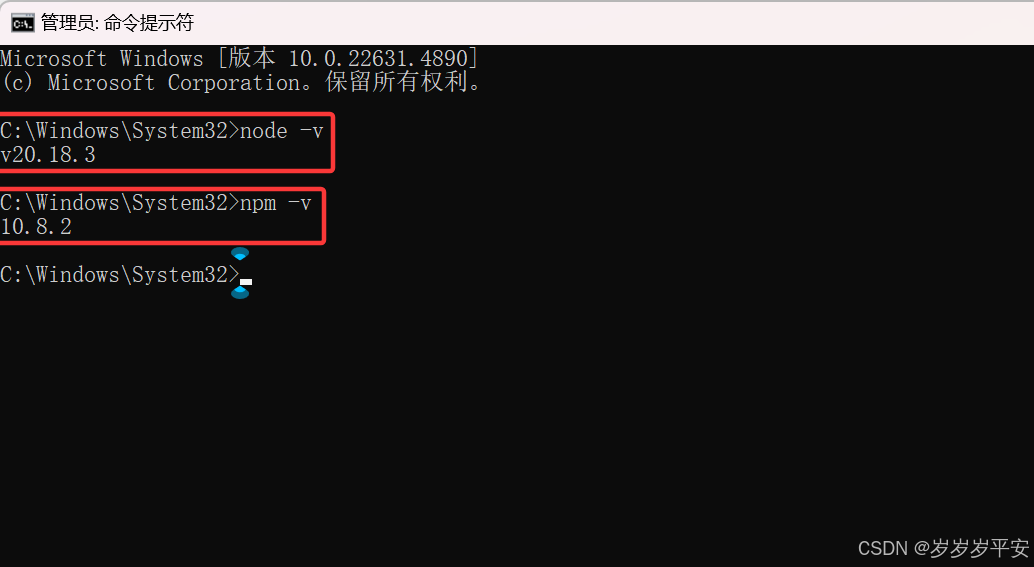Screen dimensions: 1034x567
Task: Select the Microsoft Windows version line
Action: [239, 58]
